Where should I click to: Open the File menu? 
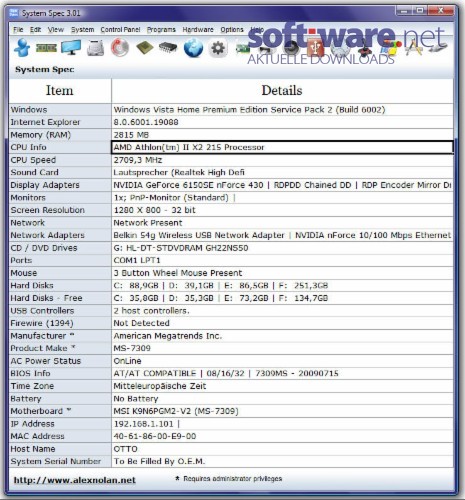(x=18, y=30)
